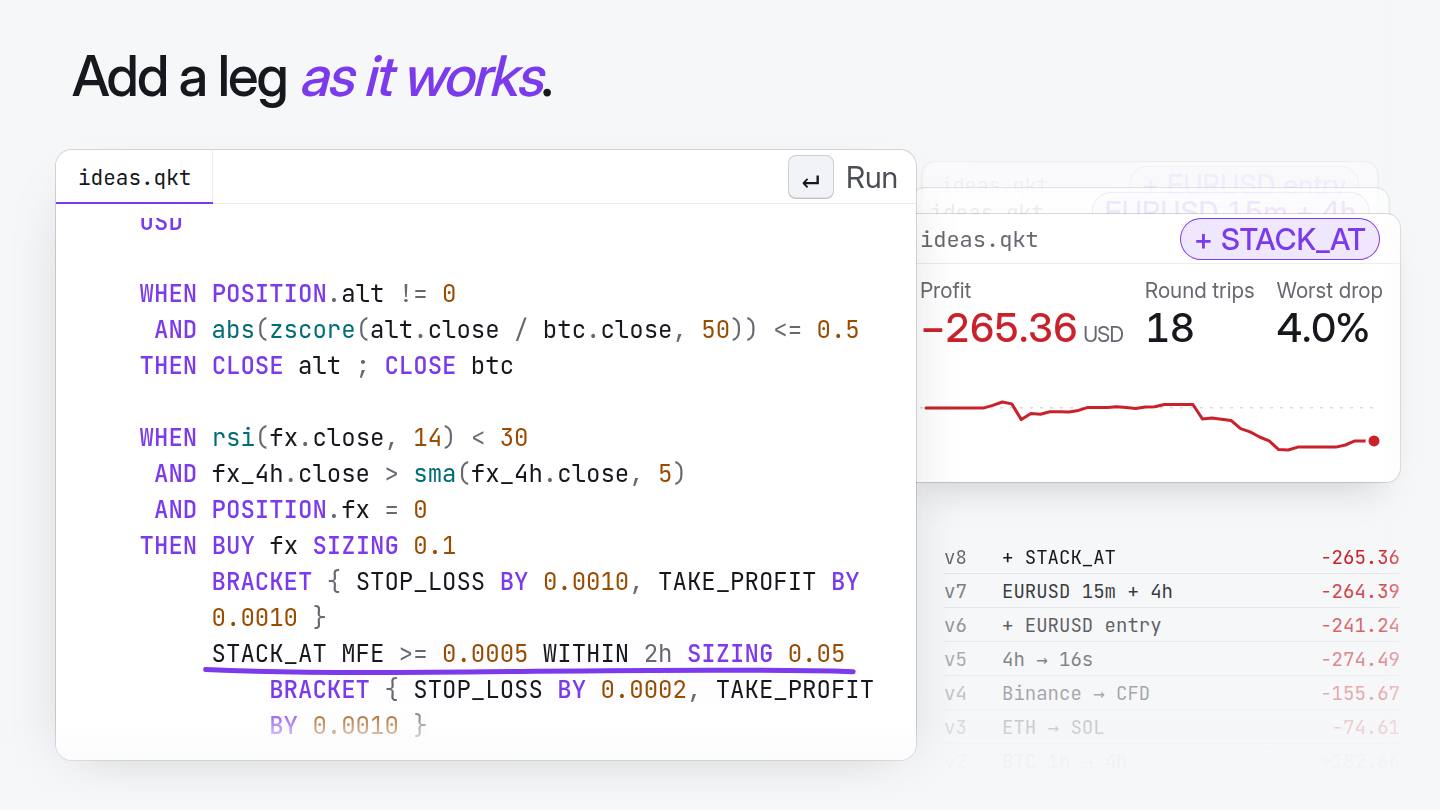Click the WHEN rsi(fx.close, 14) < 30 line
Image resolution: width=1440 pixels, height=810 pixels.
pyautogui.click(x=334, y=438)
